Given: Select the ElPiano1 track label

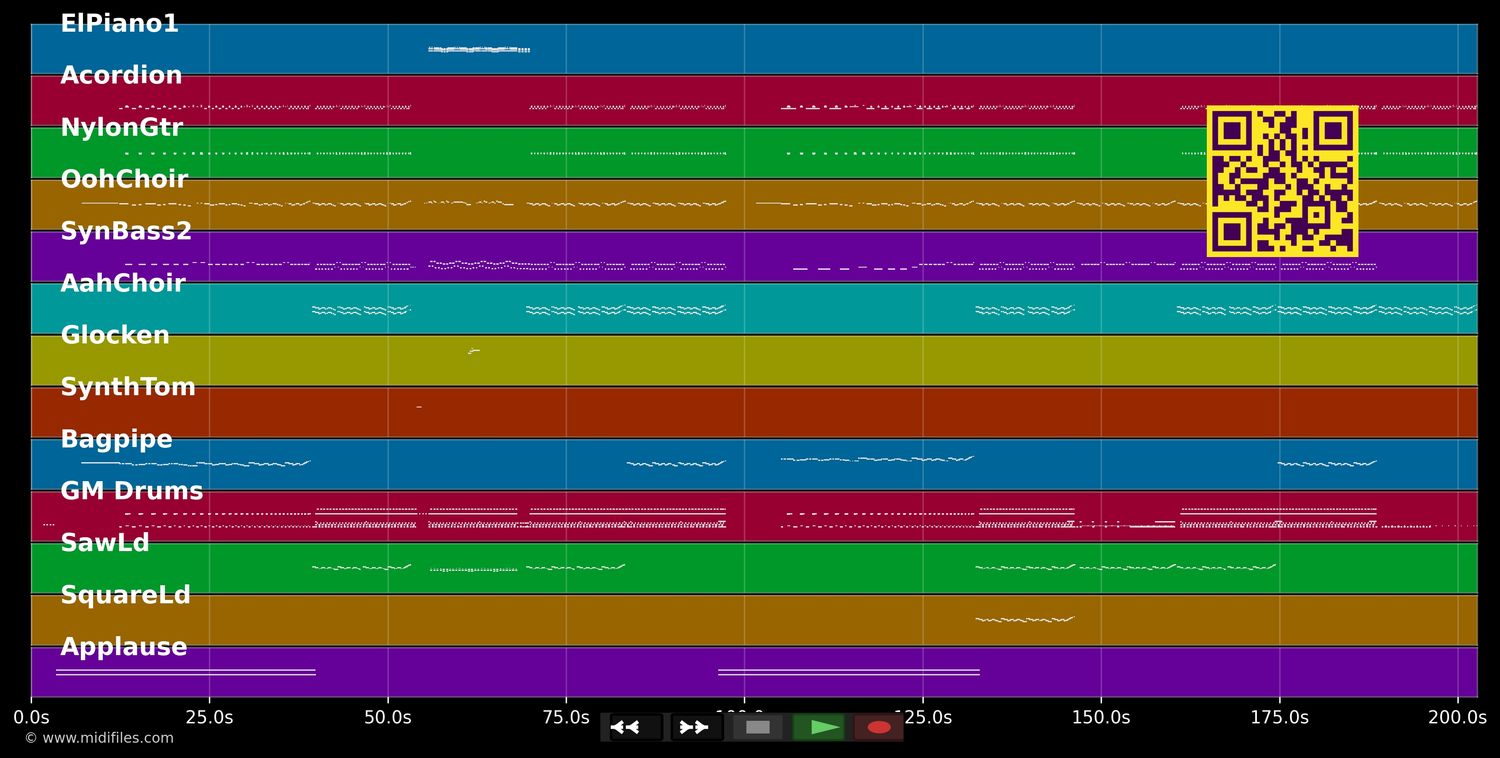Looking at the screenshot, I should (119, 24).
